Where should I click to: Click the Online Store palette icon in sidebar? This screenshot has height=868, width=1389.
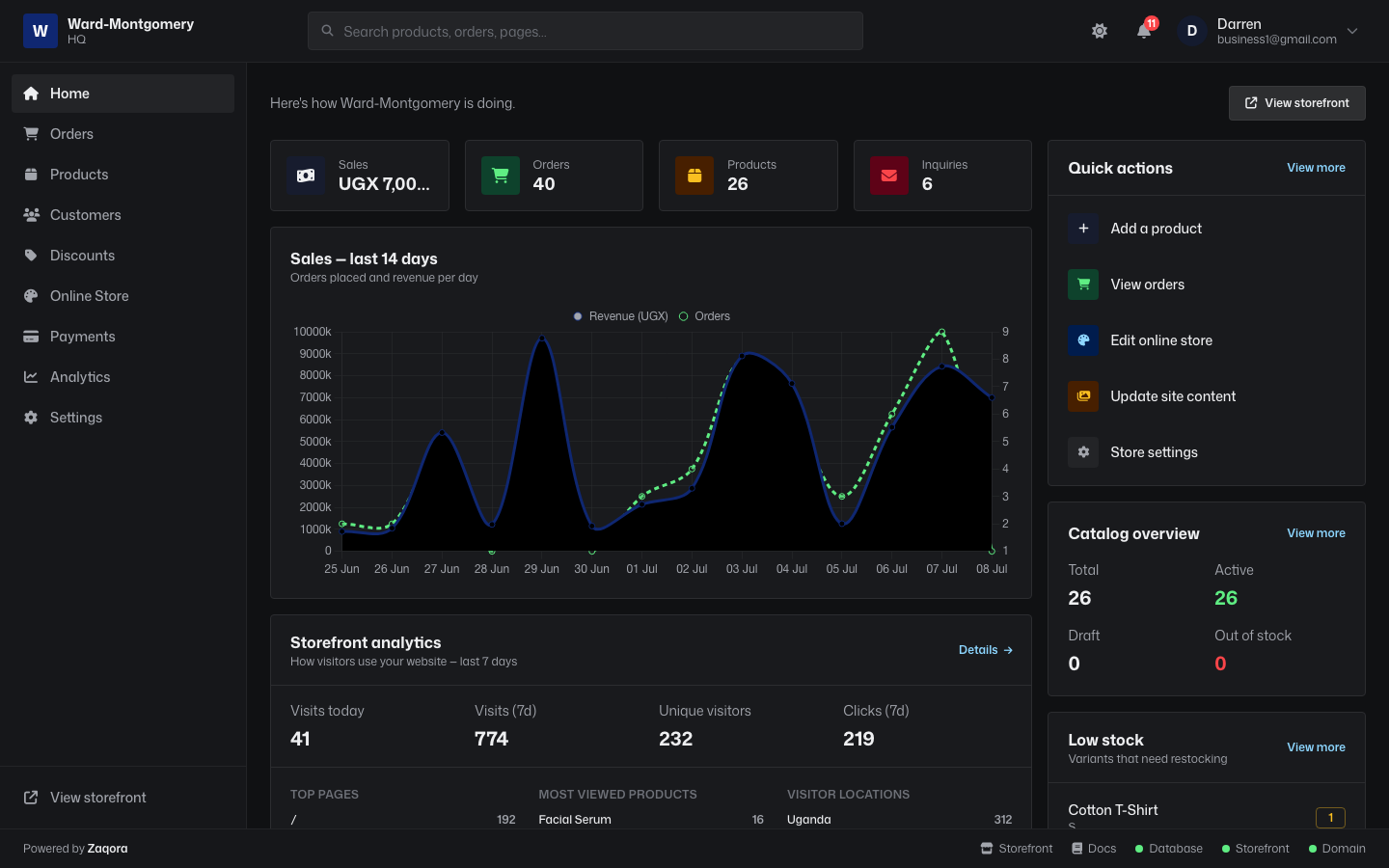tap(31, 296)
